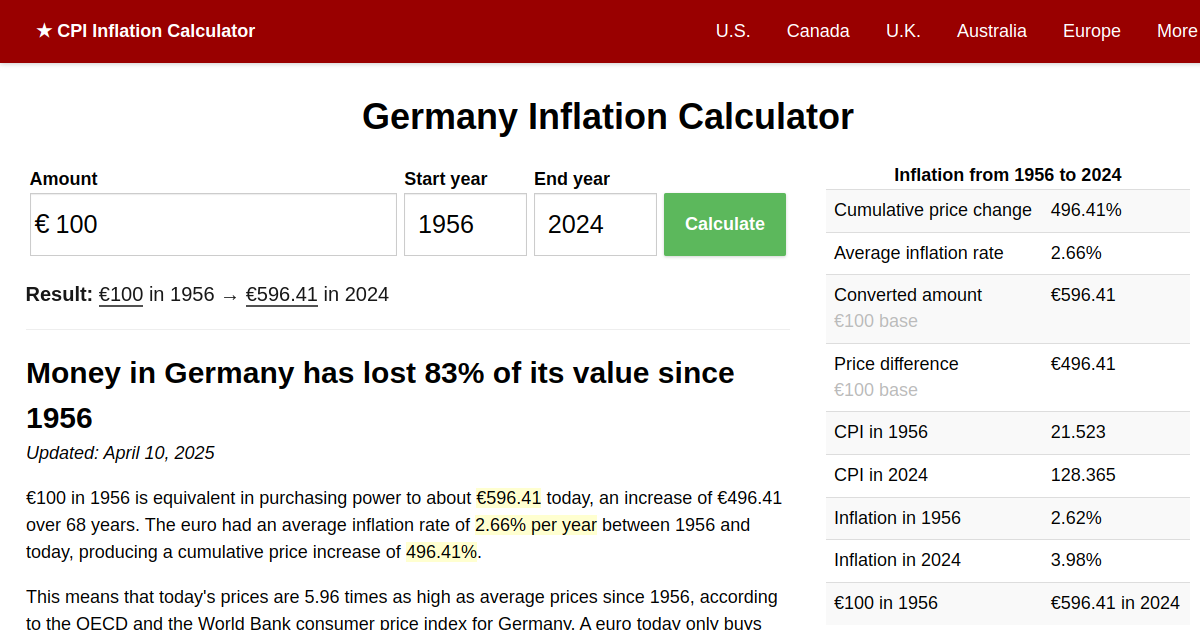Click the highlighted €596.41 in paragraph
1200x630 pixels.
point(508,498)
